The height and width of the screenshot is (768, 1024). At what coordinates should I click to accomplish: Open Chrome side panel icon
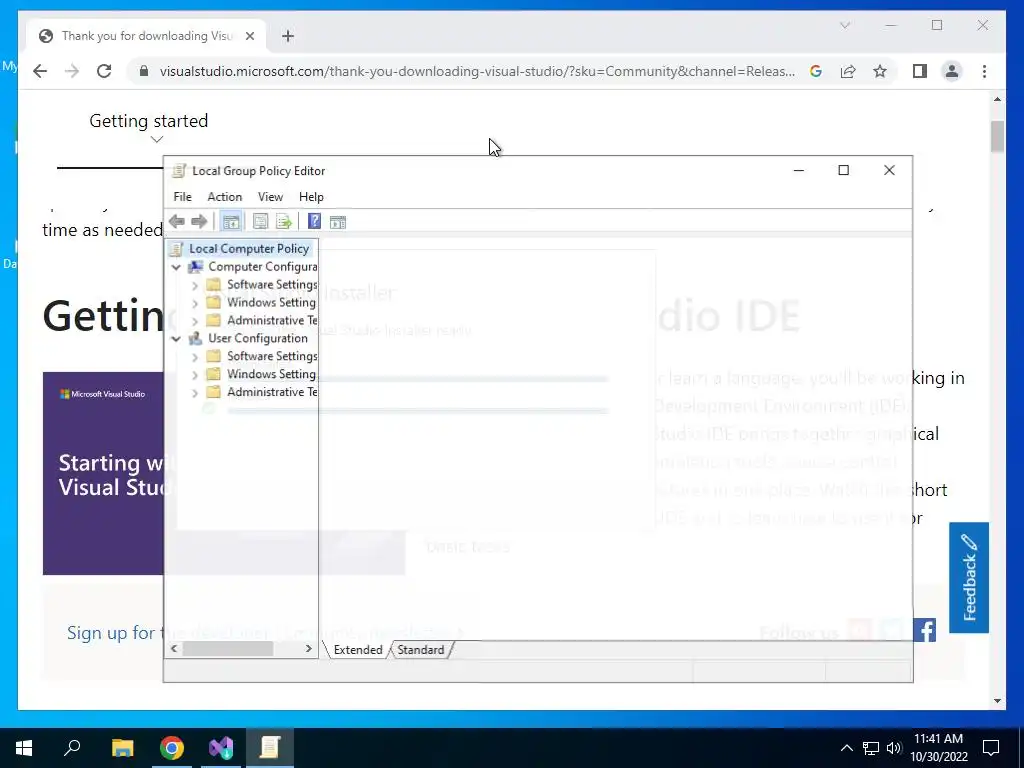920,71
